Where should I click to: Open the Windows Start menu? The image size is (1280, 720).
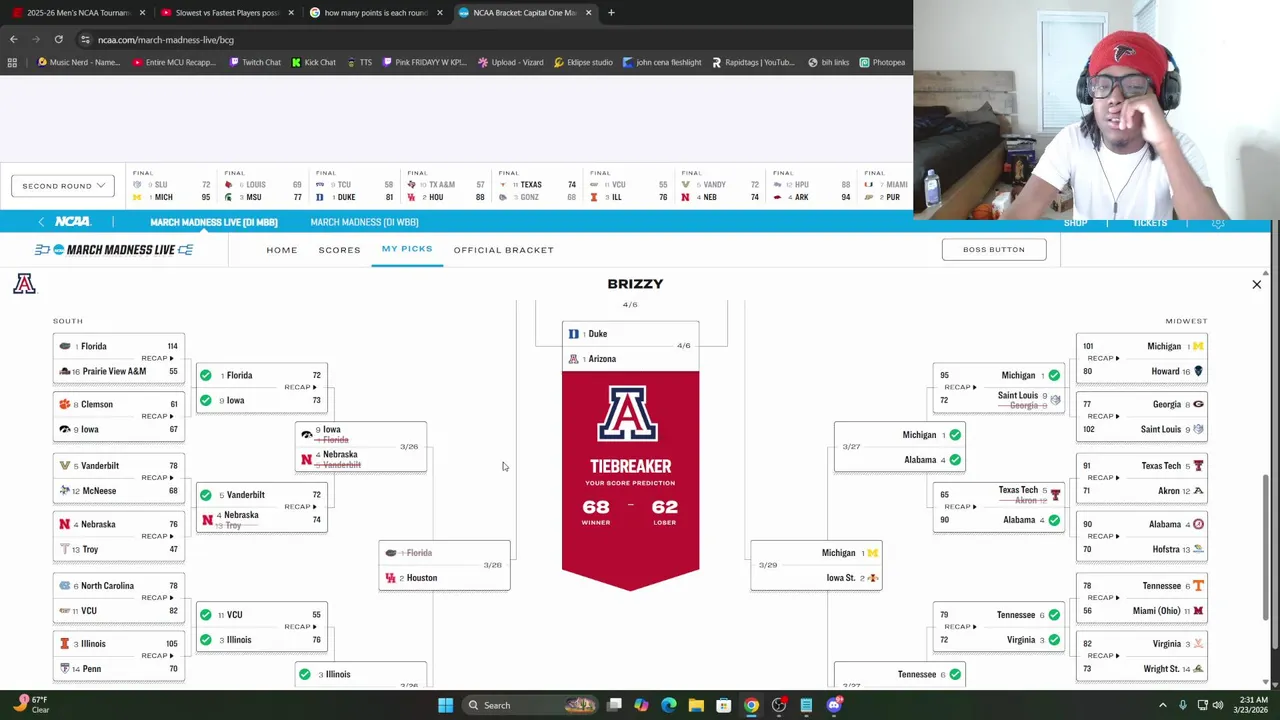445,705
